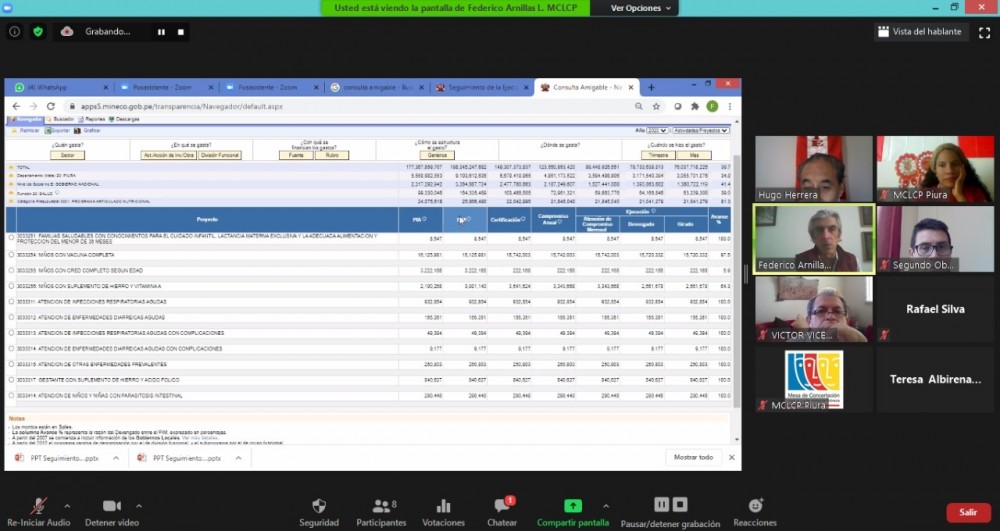Open the Participantes panel
This screenshot has width=1000, height=531.
381,506
